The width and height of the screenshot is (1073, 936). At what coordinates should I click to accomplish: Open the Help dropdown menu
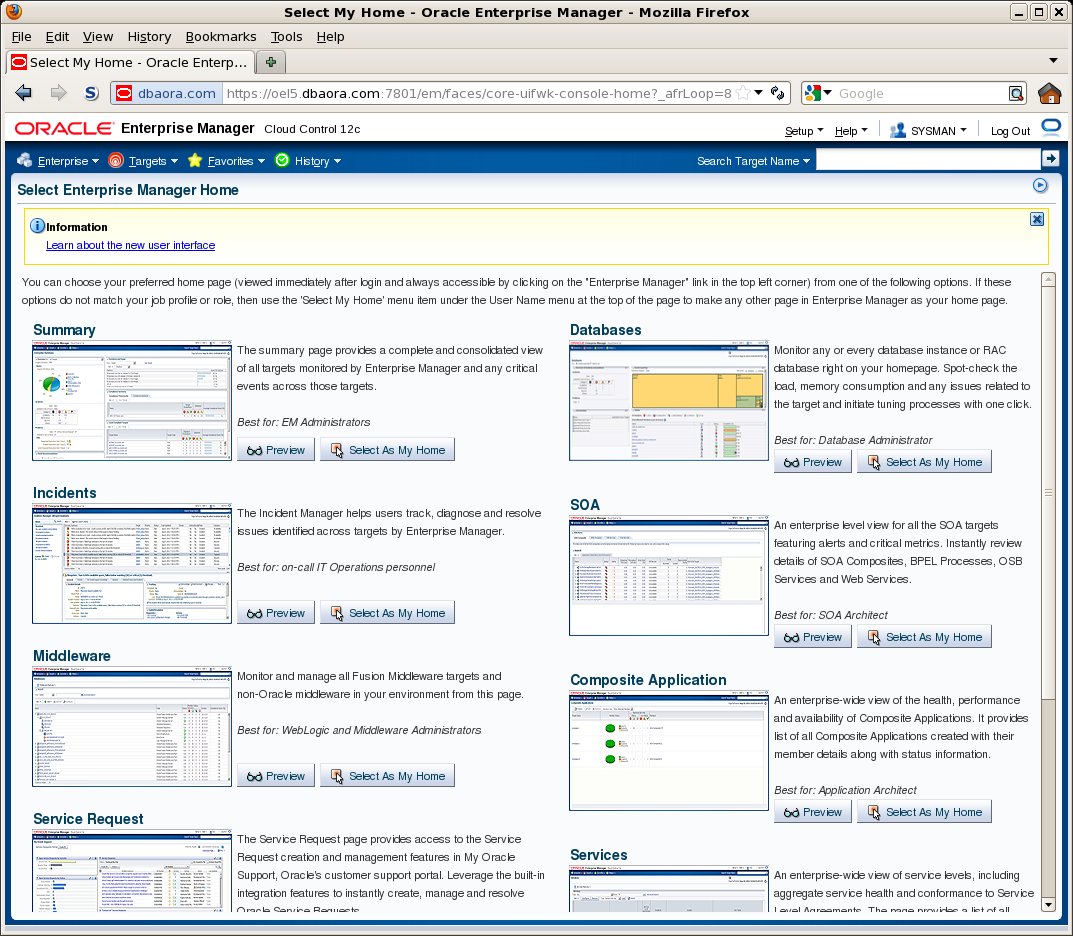(x=851, y=131)
